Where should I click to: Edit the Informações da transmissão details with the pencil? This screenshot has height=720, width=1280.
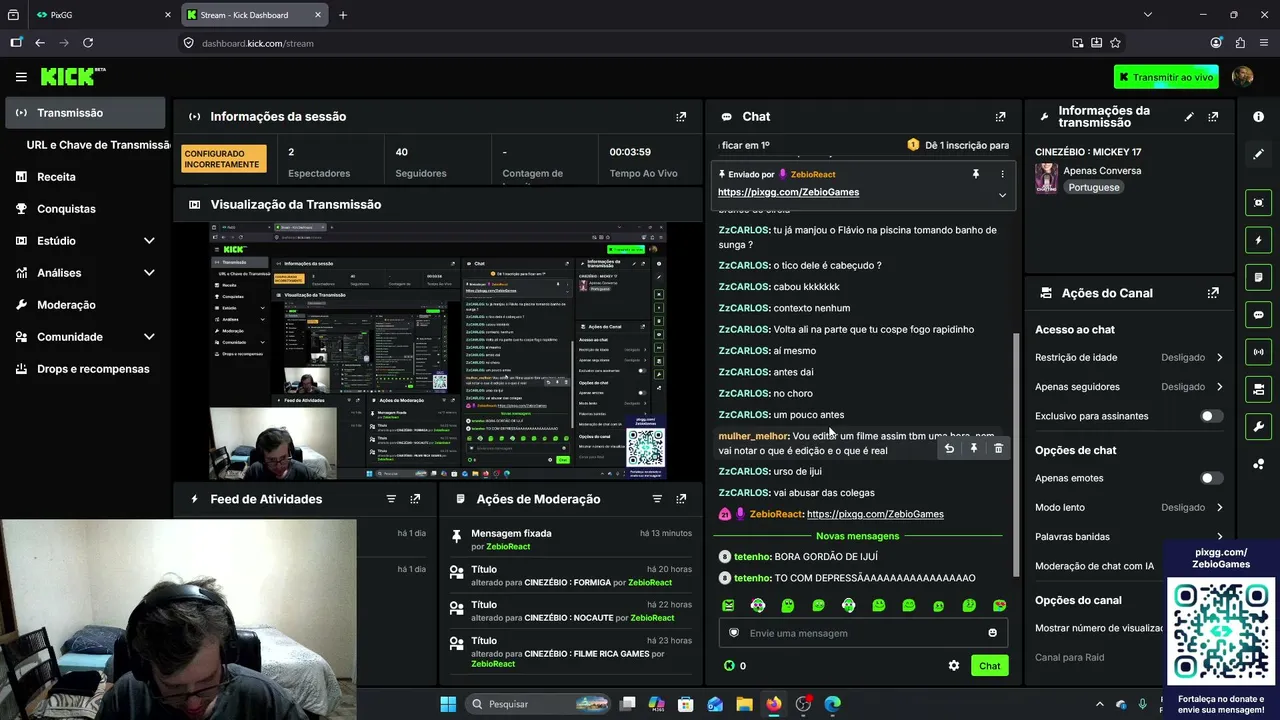tap(1189, 117)
